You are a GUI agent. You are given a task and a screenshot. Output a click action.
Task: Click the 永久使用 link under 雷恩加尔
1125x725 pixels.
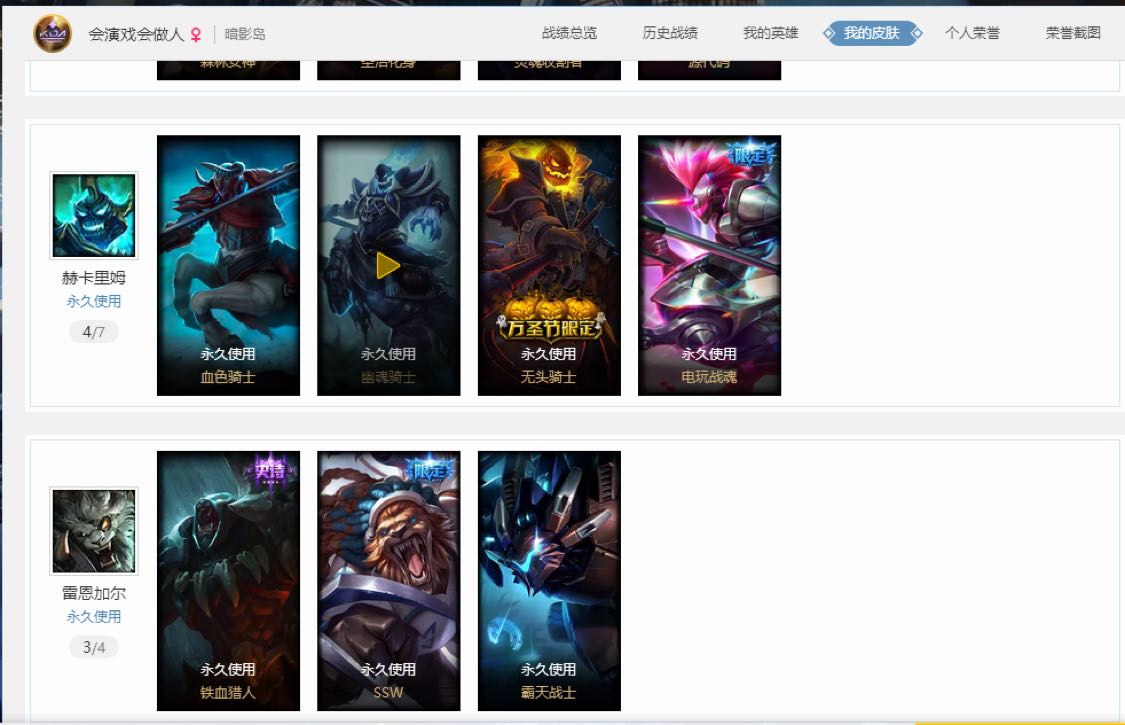(x=93, y=617)
